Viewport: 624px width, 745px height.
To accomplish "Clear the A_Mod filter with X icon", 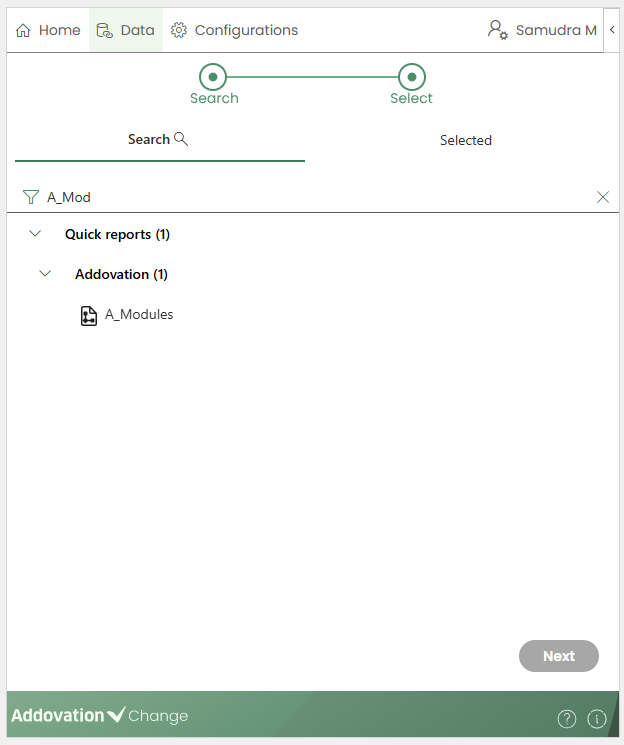I will [603, 197].
